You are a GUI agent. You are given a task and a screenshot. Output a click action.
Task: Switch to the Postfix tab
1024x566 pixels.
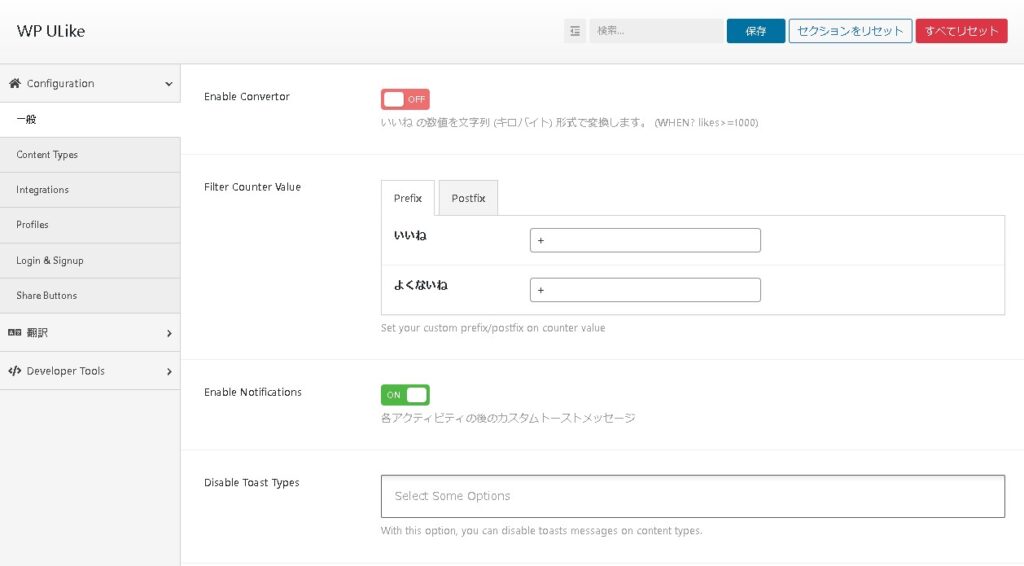[468, 198]
